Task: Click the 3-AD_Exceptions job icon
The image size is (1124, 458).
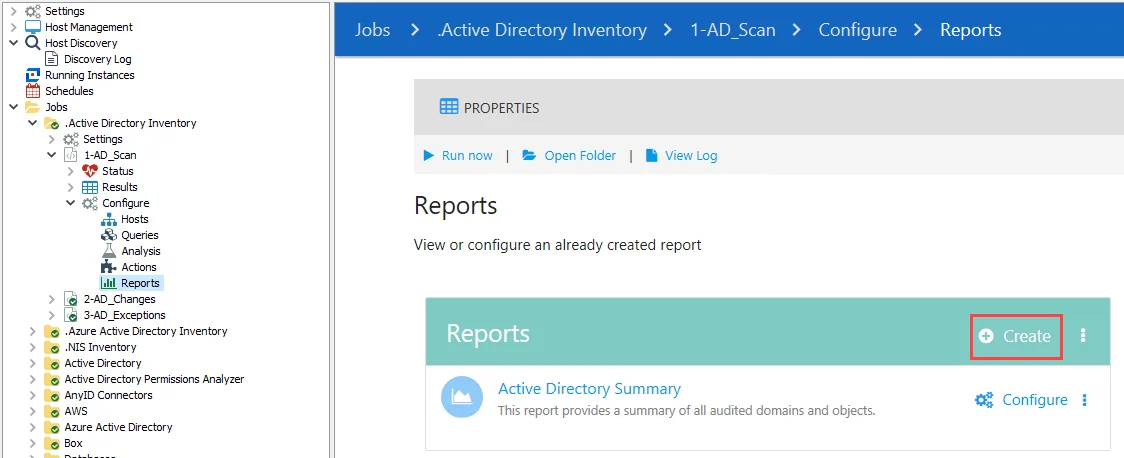Action: 71,315
